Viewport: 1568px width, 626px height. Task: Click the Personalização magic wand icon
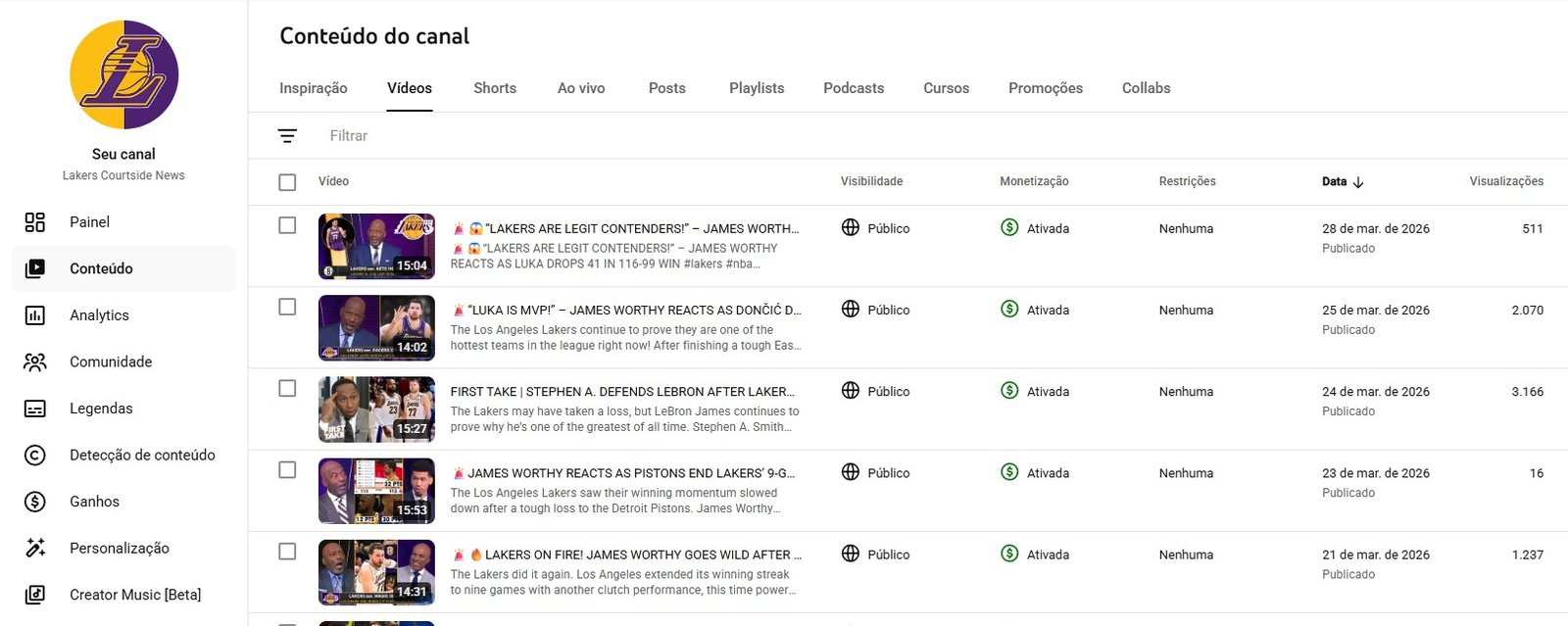[34, 549]
